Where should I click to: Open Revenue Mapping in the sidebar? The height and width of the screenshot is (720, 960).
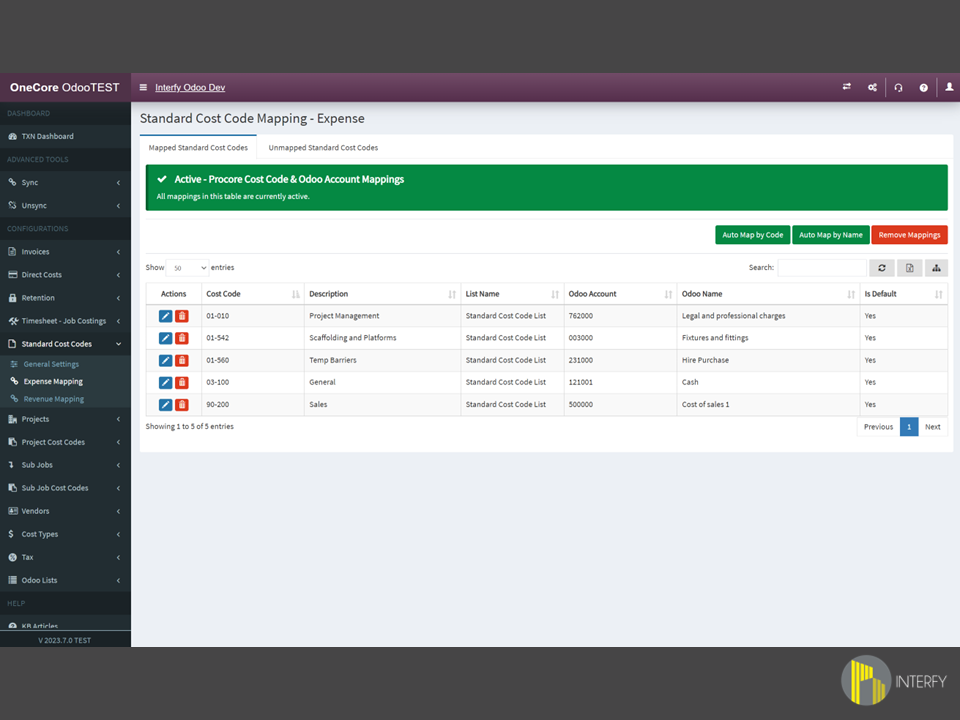(x=54, y=399)
